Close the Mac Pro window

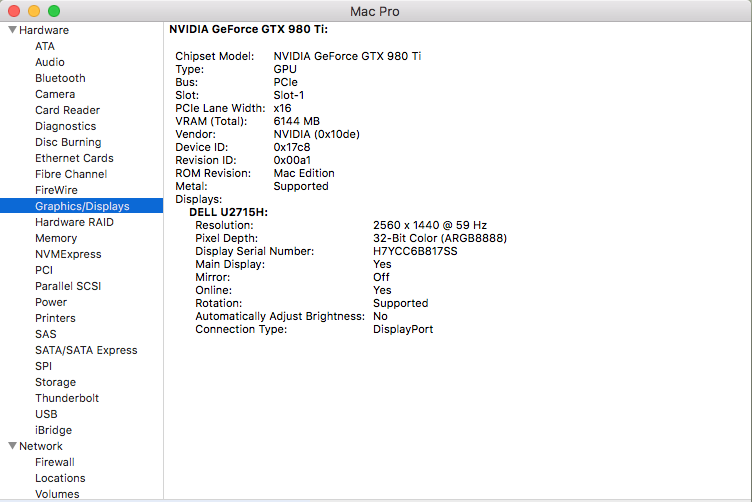(x=14, y=11)
